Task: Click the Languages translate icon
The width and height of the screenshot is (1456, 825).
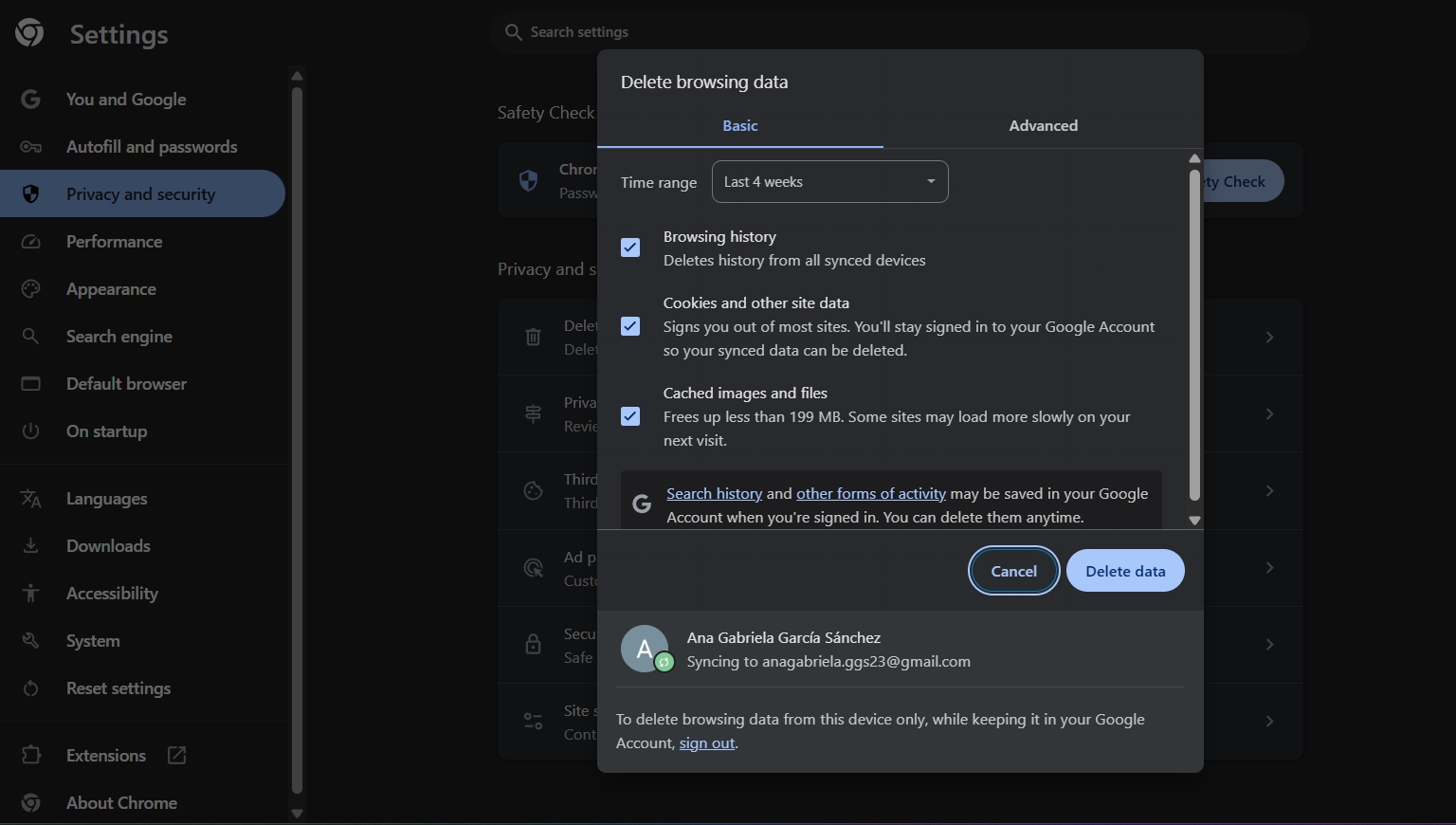Action: coord(30,499)
